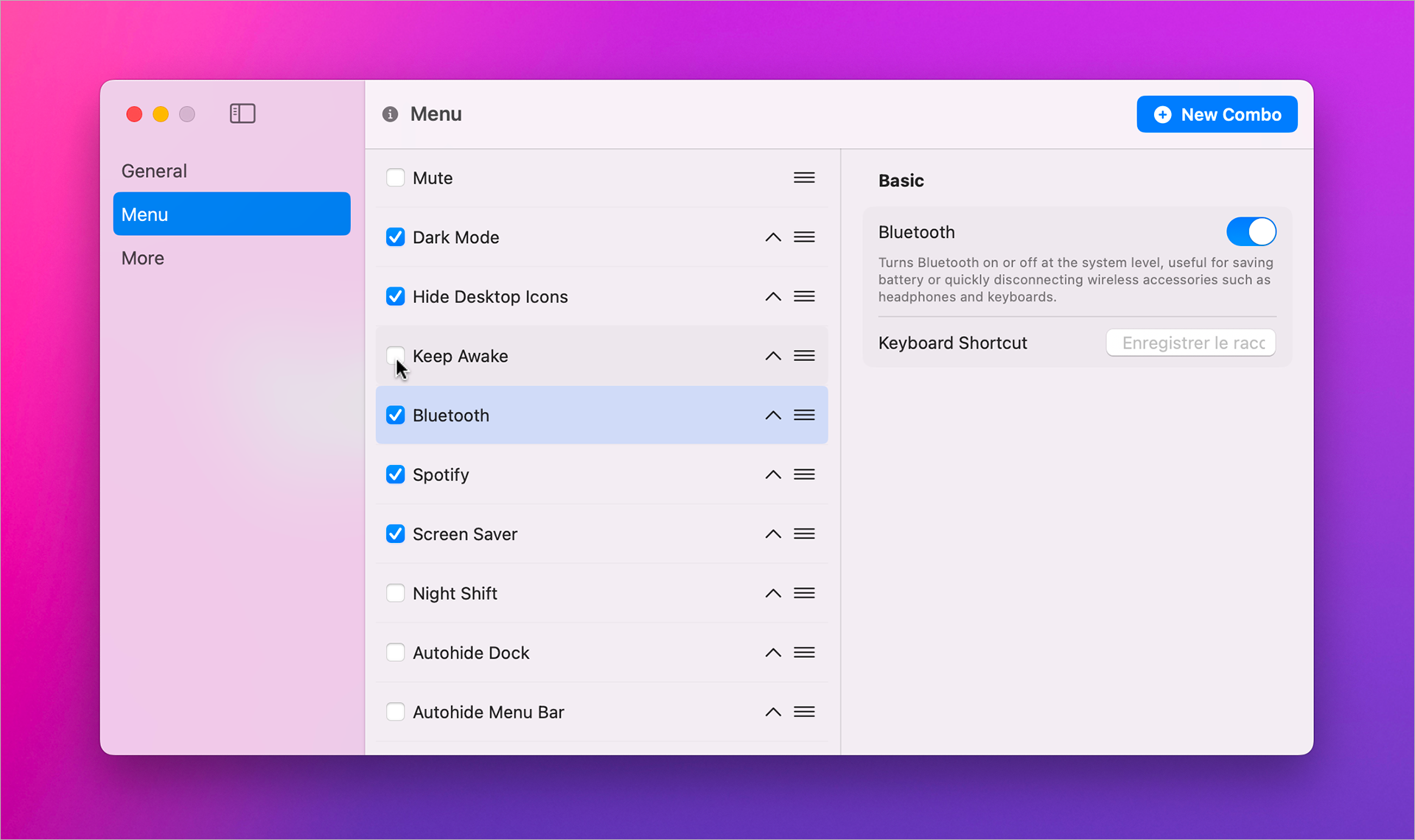This screenshot has height=840, width=1415.
Task: Collapse the Screen Saver row options
Action: pyautogui.click(x=772, y=534)
